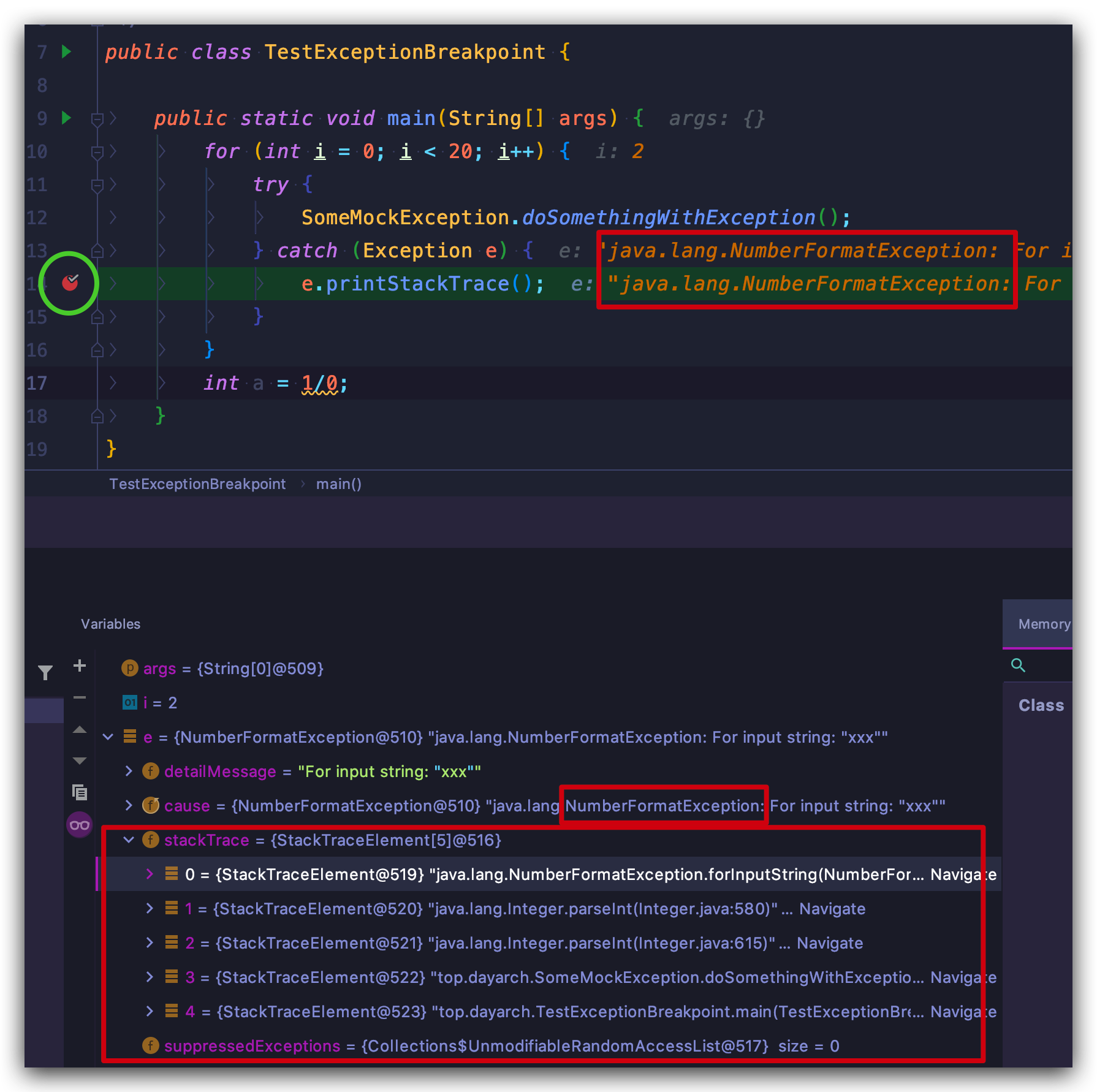This screenshot has height=1092, width=1097.
Task: Open the Variables panel tab
Action: click(x=111, y=624)
